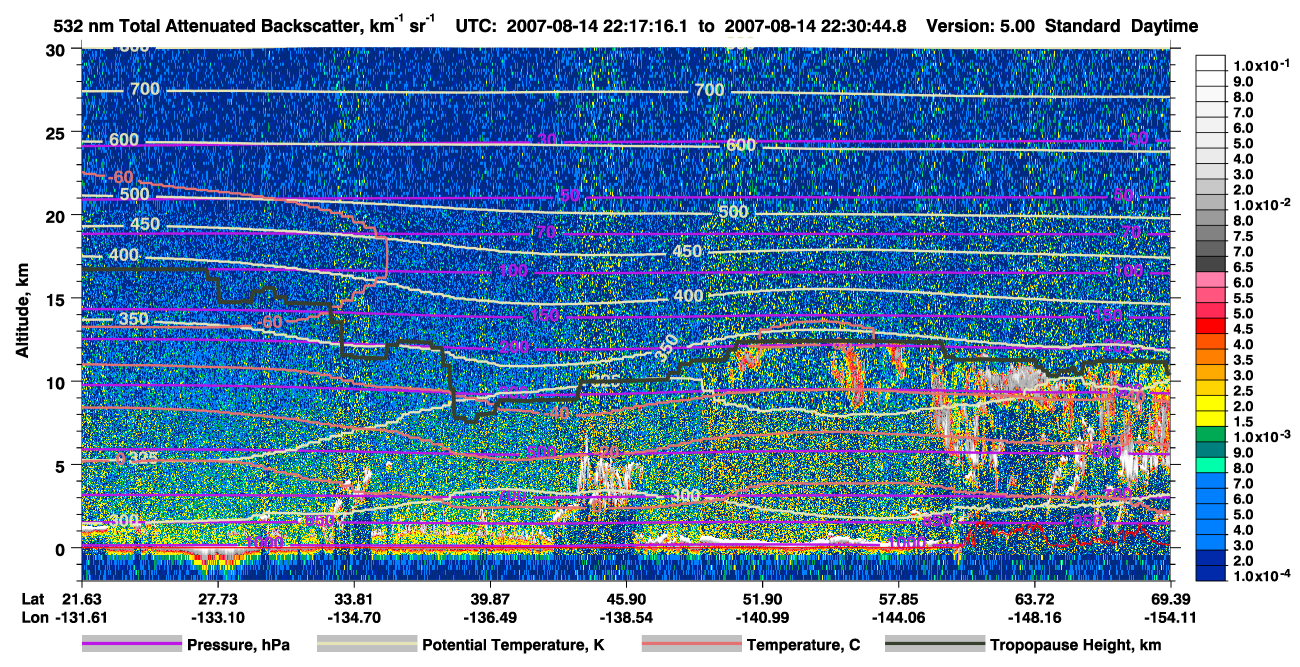Click the 'Pressure, hPa' legend label
The width and height of the screenshot is (1300, 667).
tap(238, 646)
